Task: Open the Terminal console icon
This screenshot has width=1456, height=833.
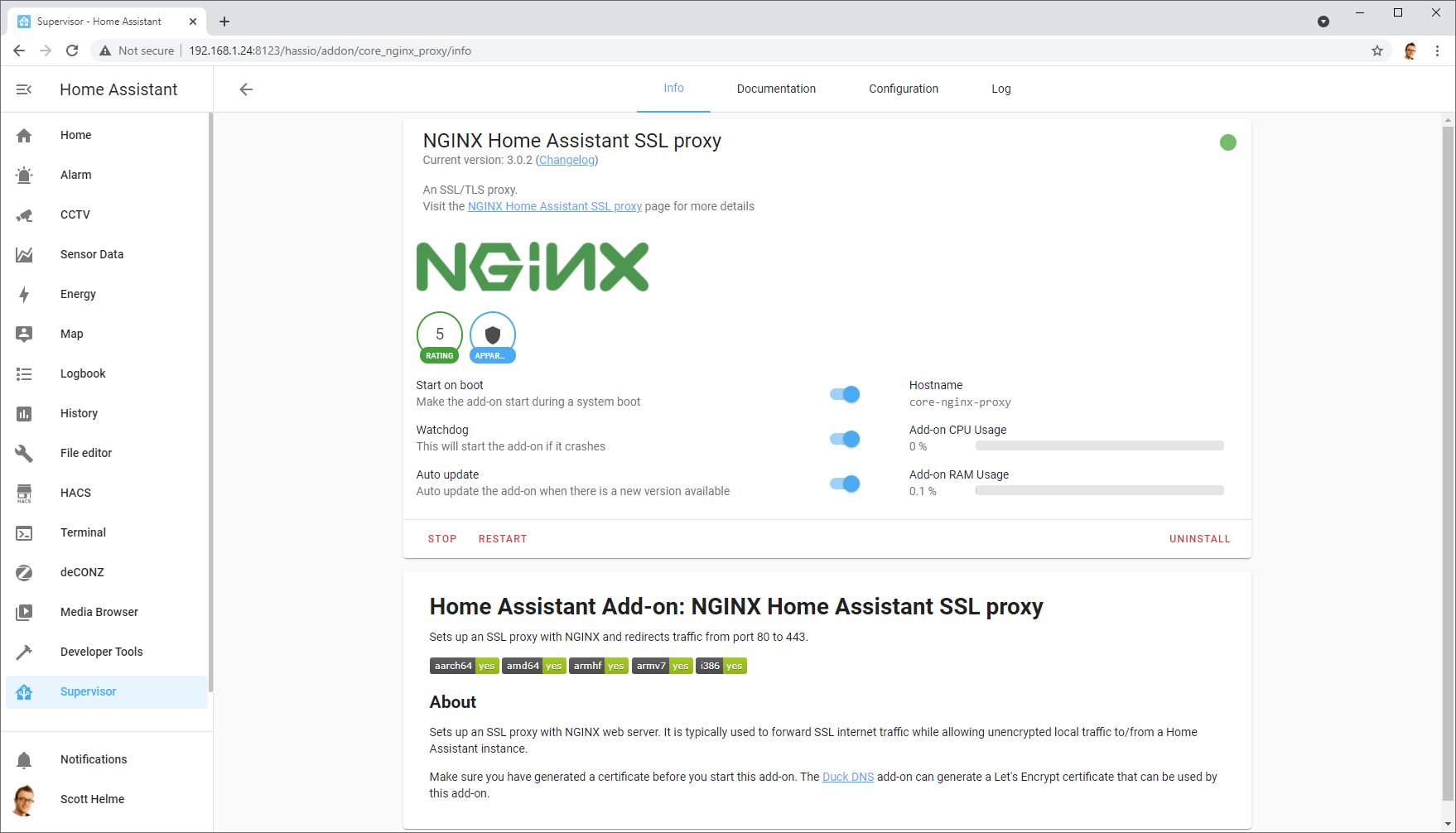Action: click(x=24, y=533)
